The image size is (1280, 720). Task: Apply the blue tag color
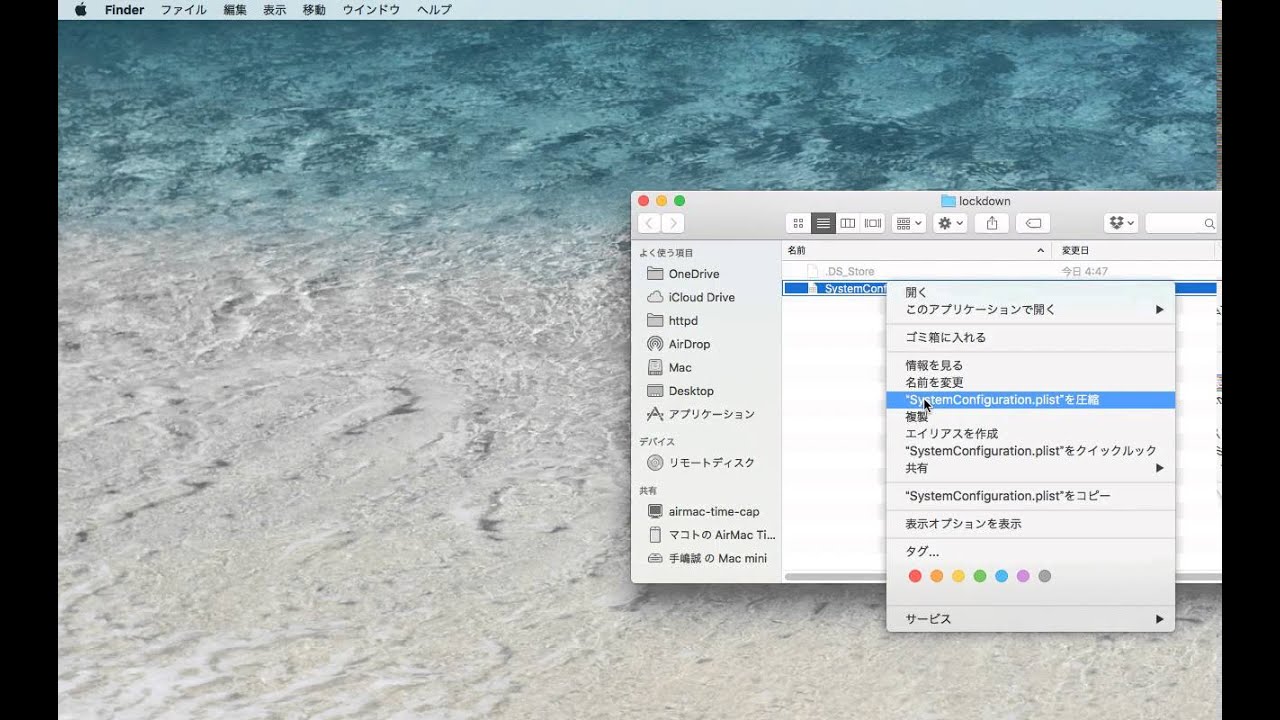(x=1002, y=576)
